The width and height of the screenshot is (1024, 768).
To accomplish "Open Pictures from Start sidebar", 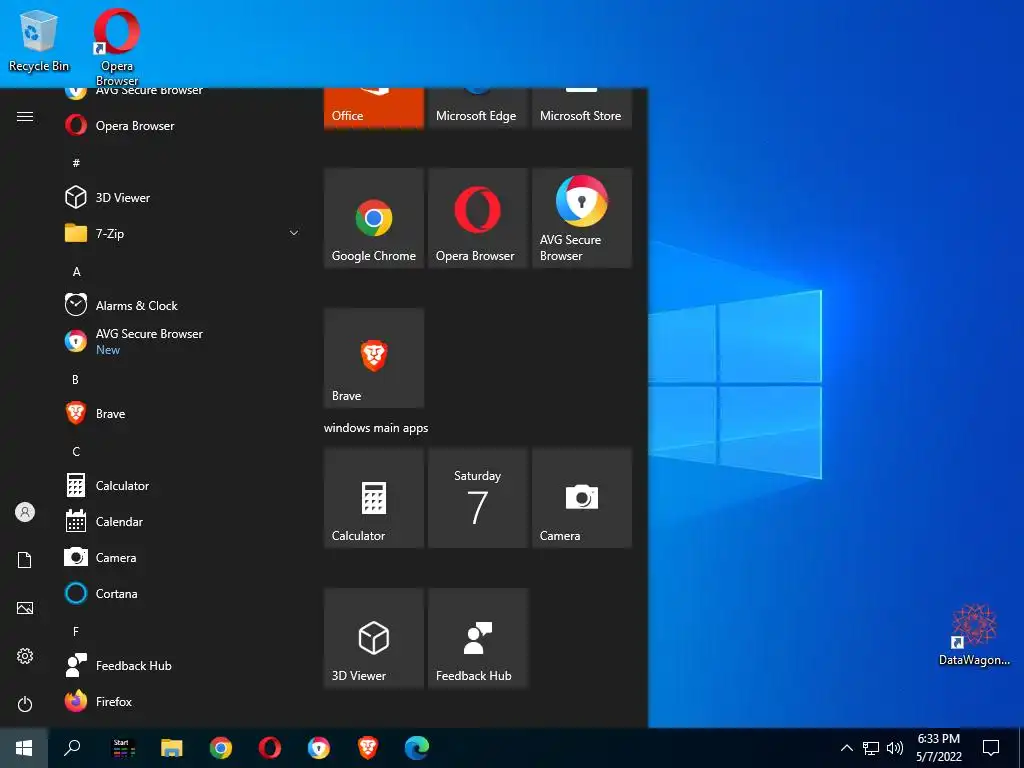I will [x=25, y=608].
